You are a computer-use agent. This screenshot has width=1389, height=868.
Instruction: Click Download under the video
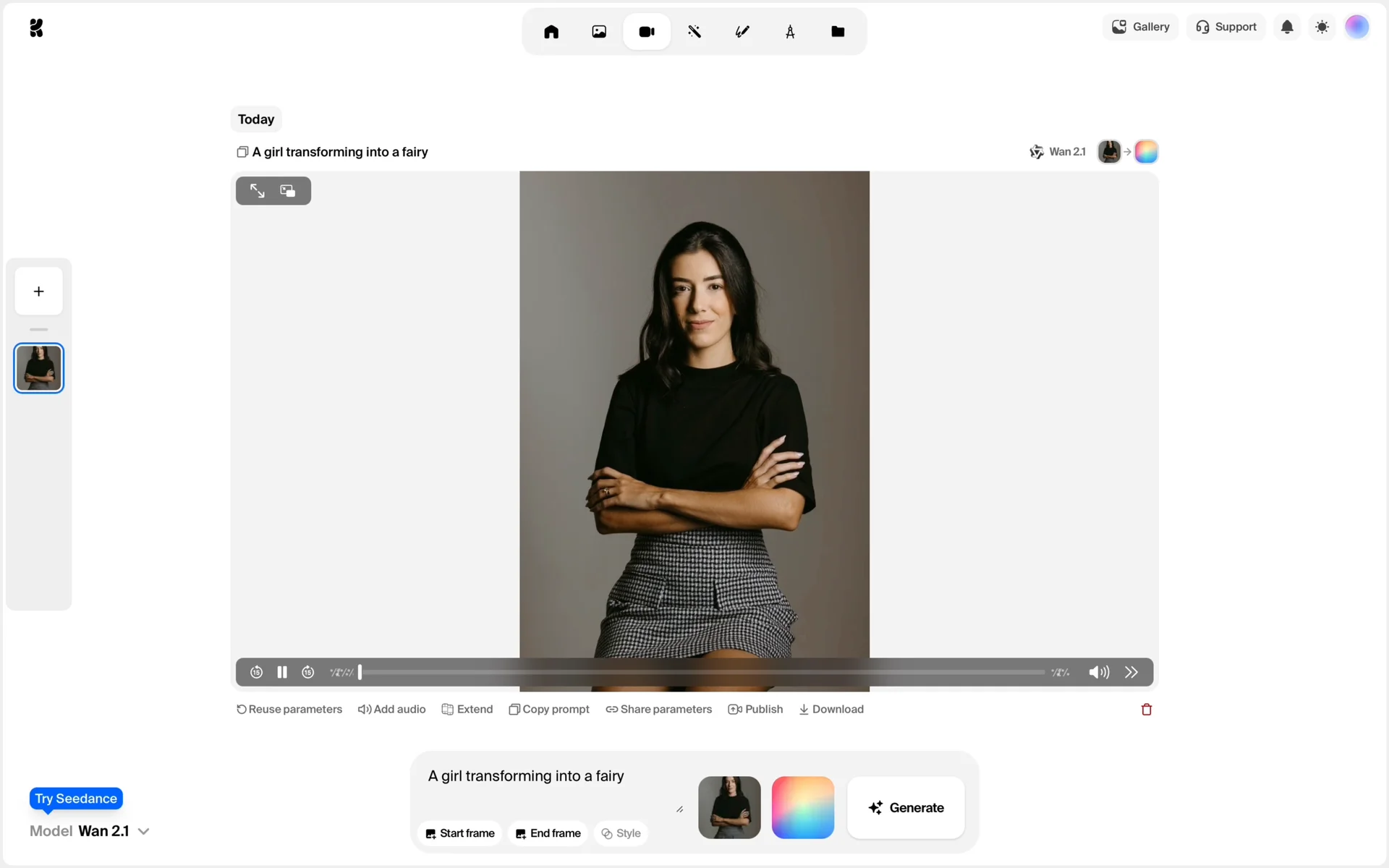831,709
